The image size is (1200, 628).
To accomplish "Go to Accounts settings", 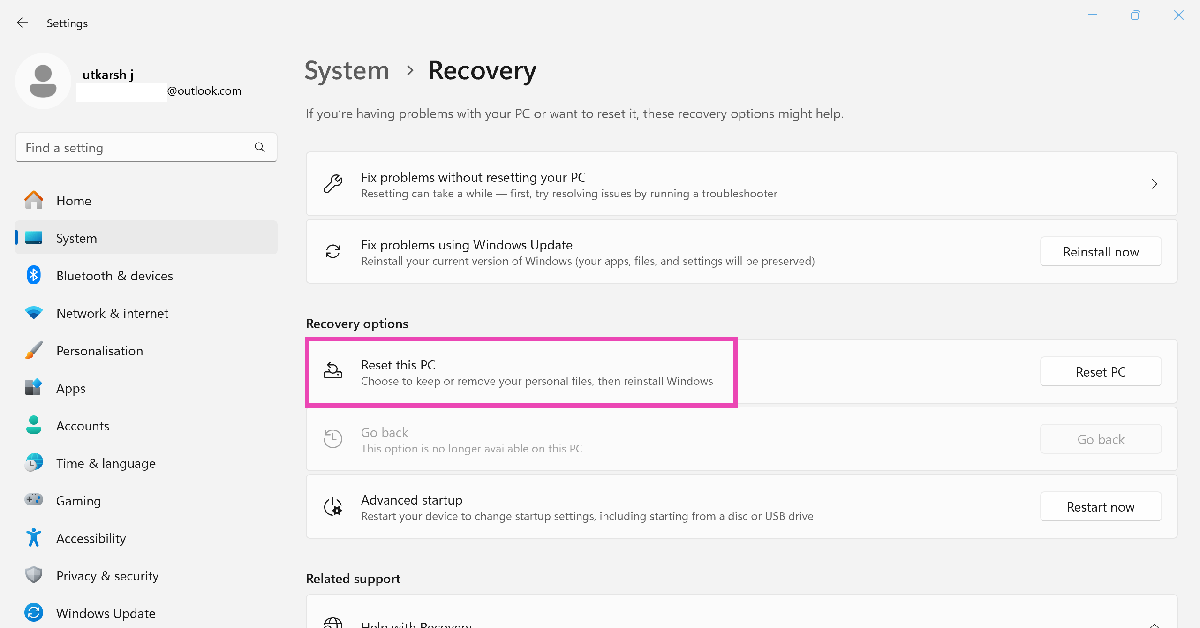I will click(x=82, y=426).
